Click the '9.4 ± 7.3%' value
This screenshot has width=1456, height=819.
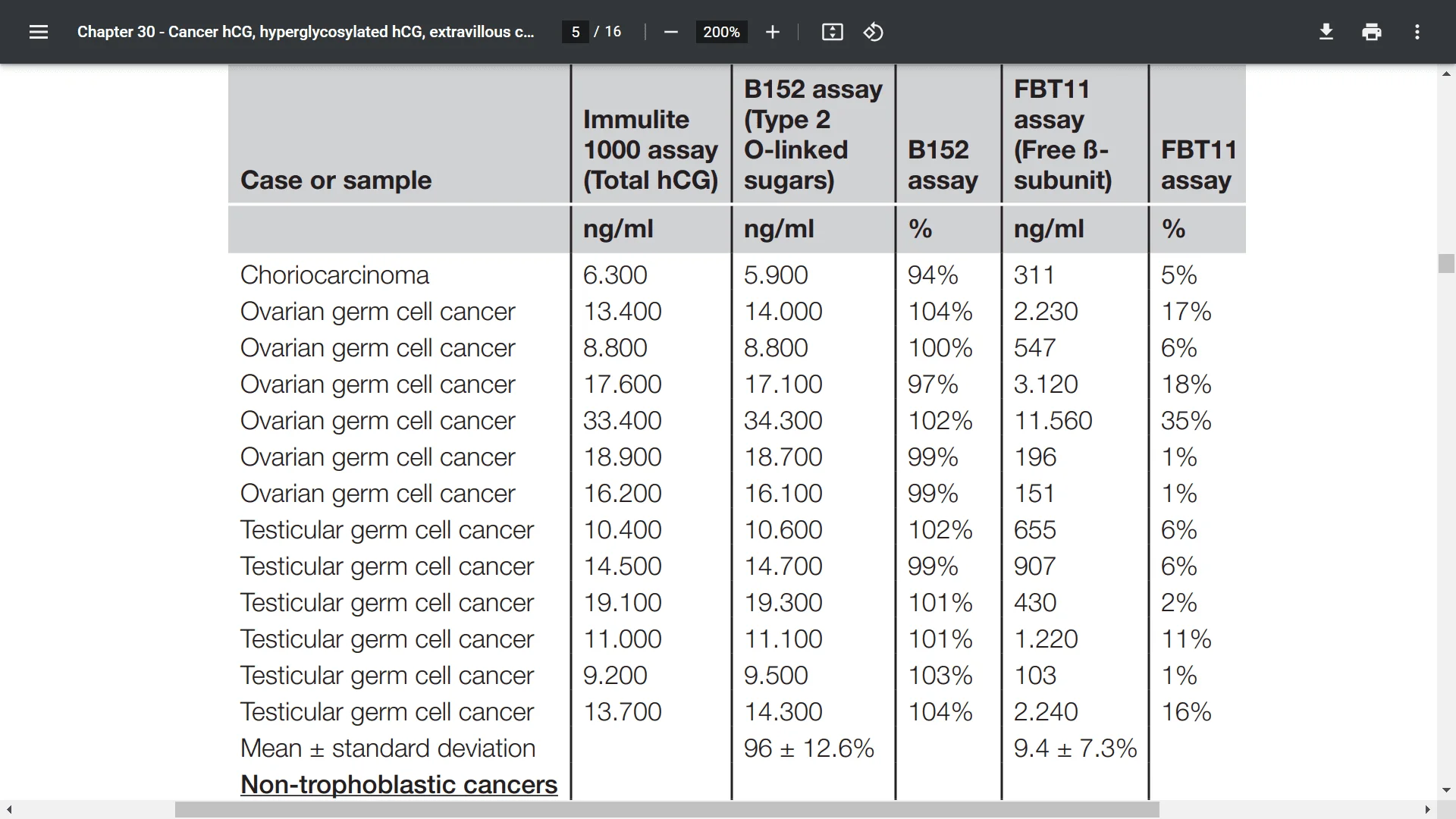1075,748
